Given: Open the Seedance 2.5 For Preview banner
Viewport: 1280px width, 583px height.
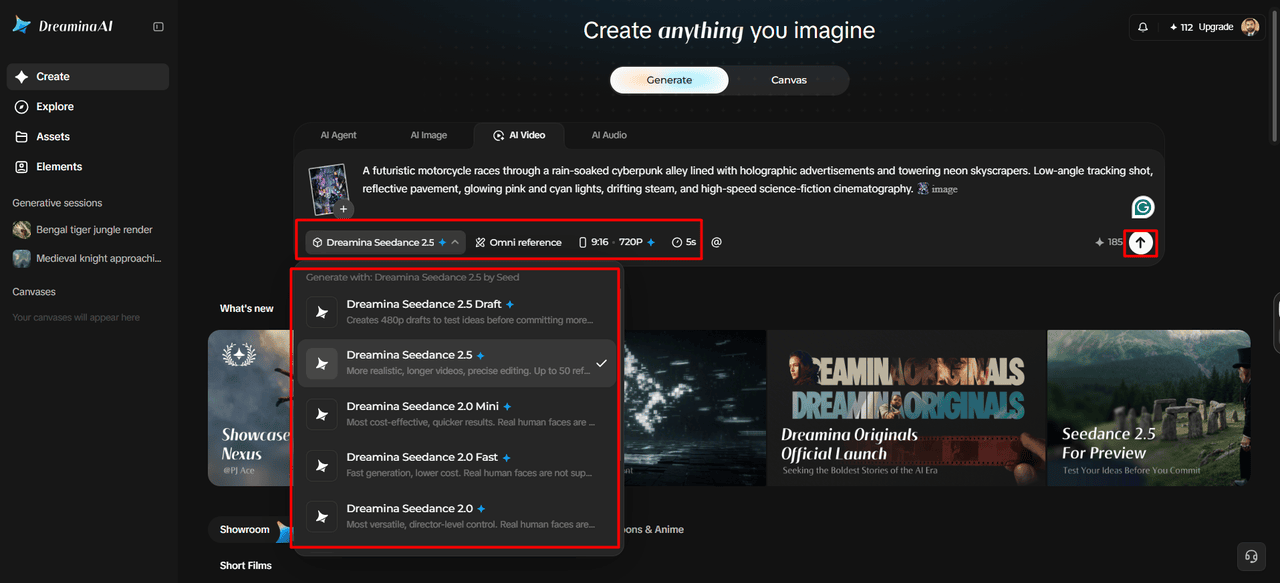Looking at the screenshot, I should (1148, 408).
